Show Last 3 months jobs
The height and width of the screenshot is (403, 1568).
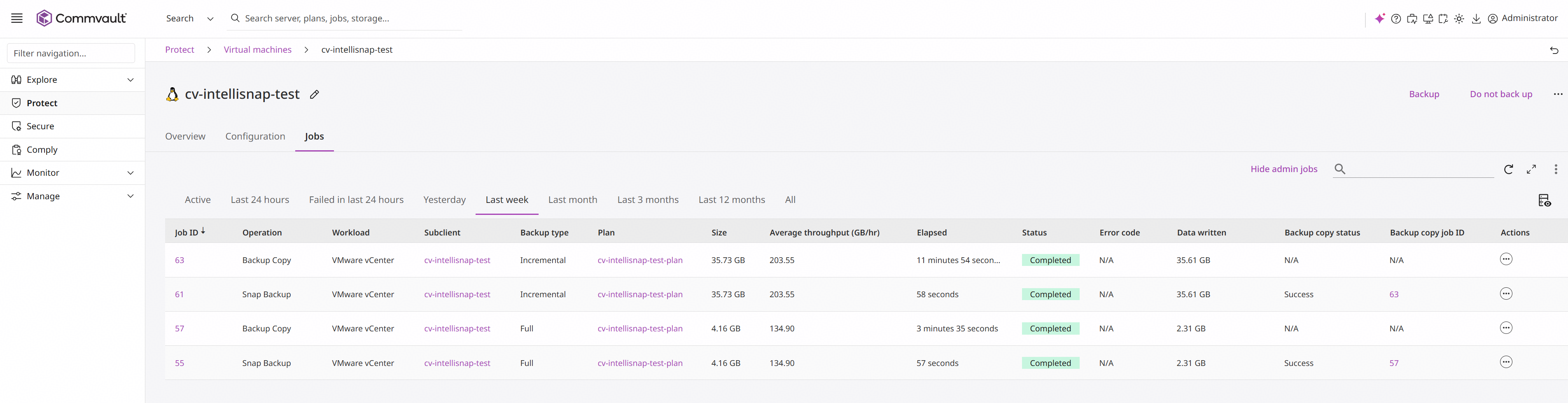[648, 200]
